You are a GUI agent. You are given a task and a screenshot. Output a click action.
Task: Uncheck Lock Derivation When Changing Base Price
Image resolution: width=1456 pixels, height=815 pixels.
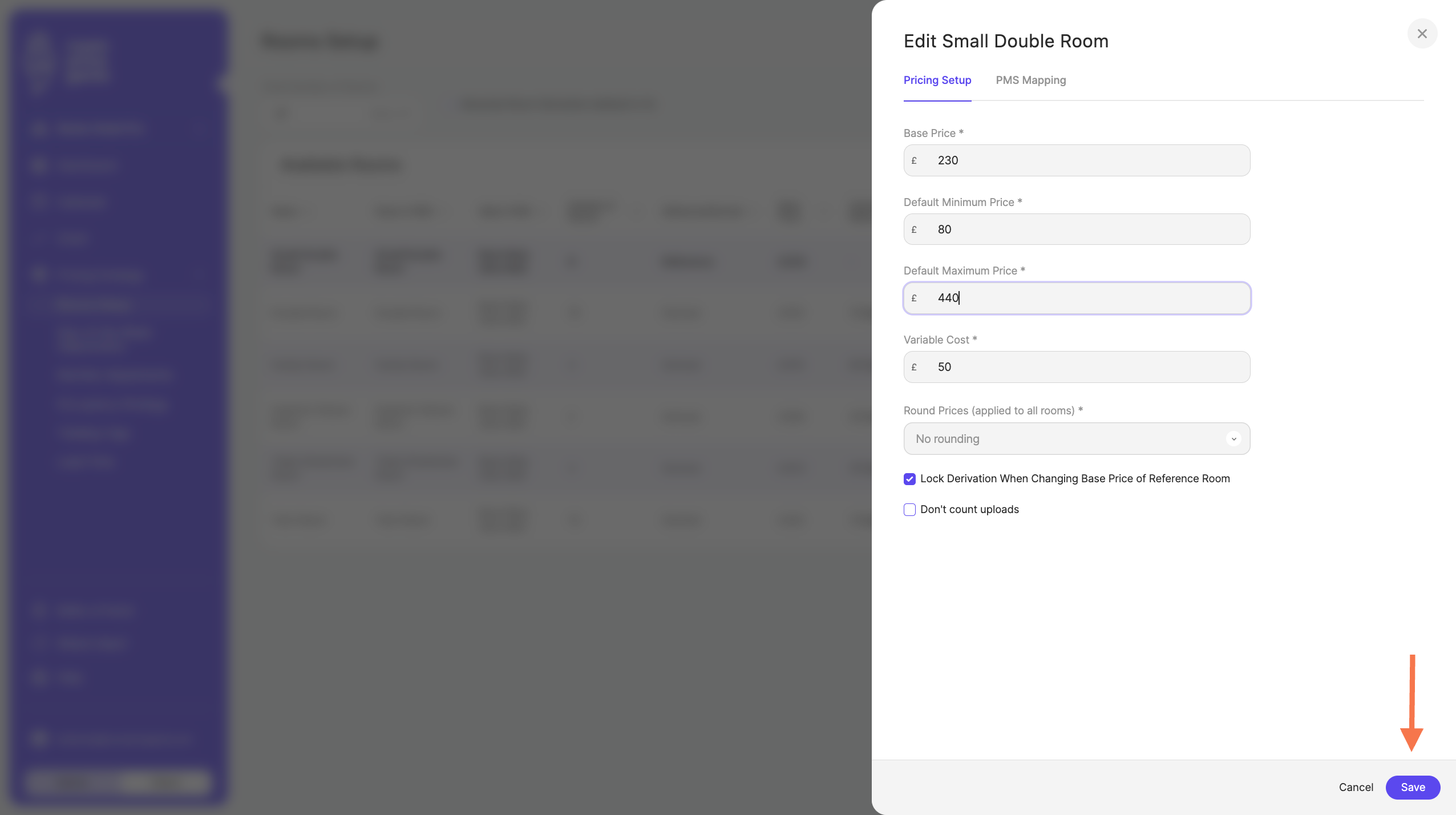[909, 479]
